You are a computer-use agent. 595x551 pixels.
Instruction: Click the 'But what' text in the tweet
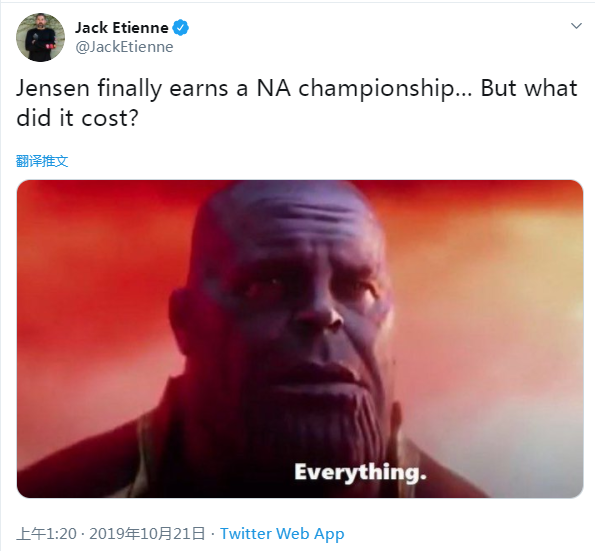pyautogui.click(x=529, y=88)
